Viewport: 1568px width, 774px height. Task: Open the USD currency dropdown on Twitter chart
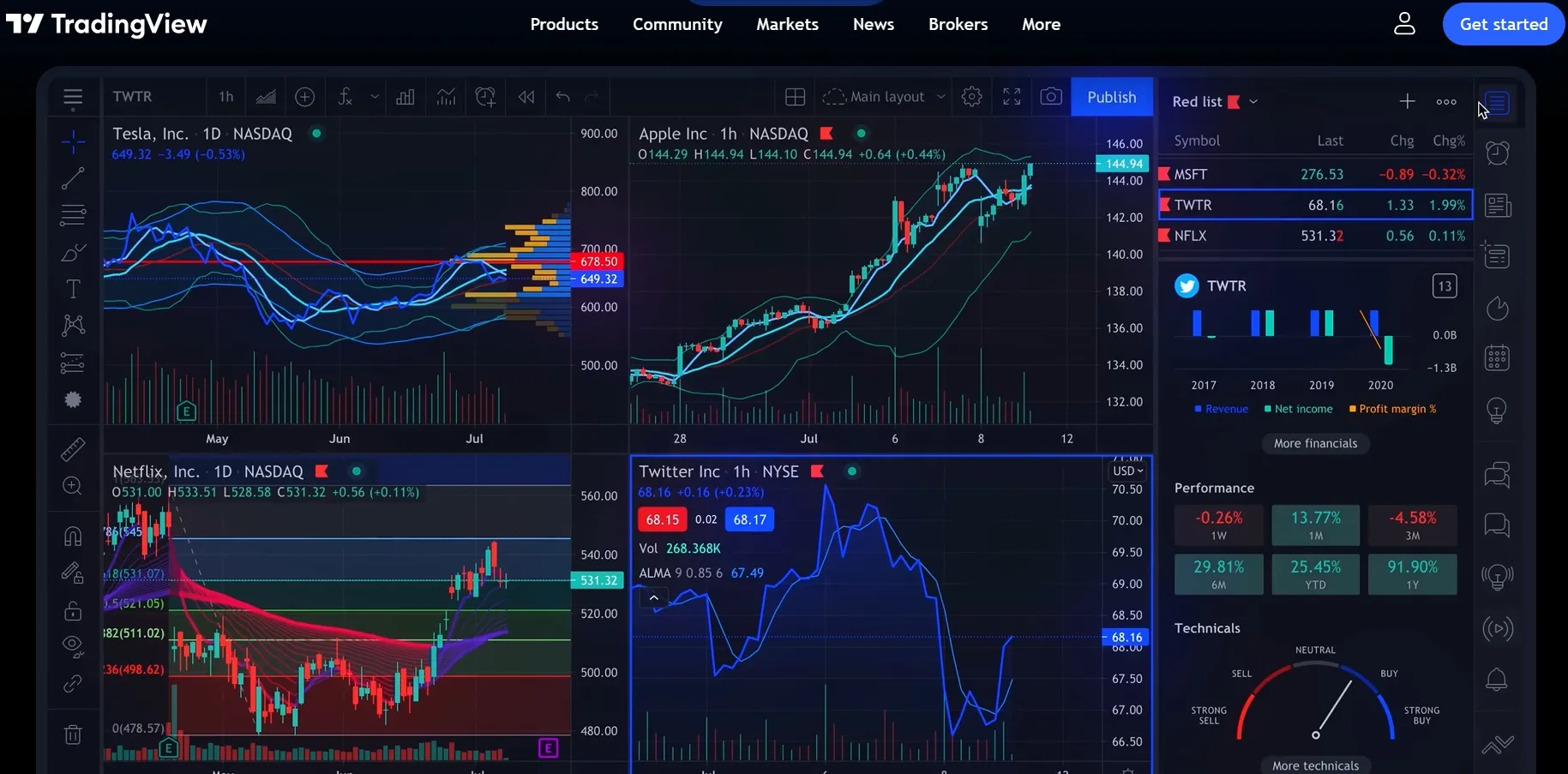[x=1127, y=471]
